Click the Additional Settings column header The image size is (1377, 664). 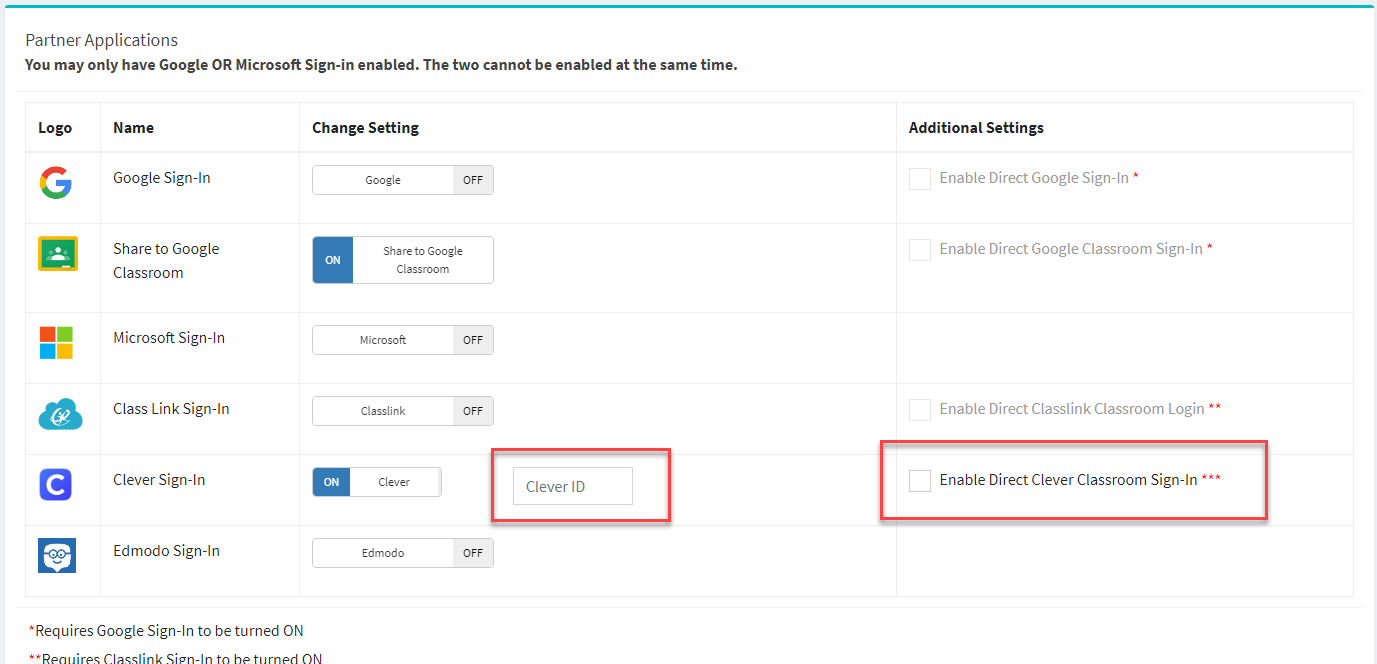pyautogui.click(x=976, y=128)
